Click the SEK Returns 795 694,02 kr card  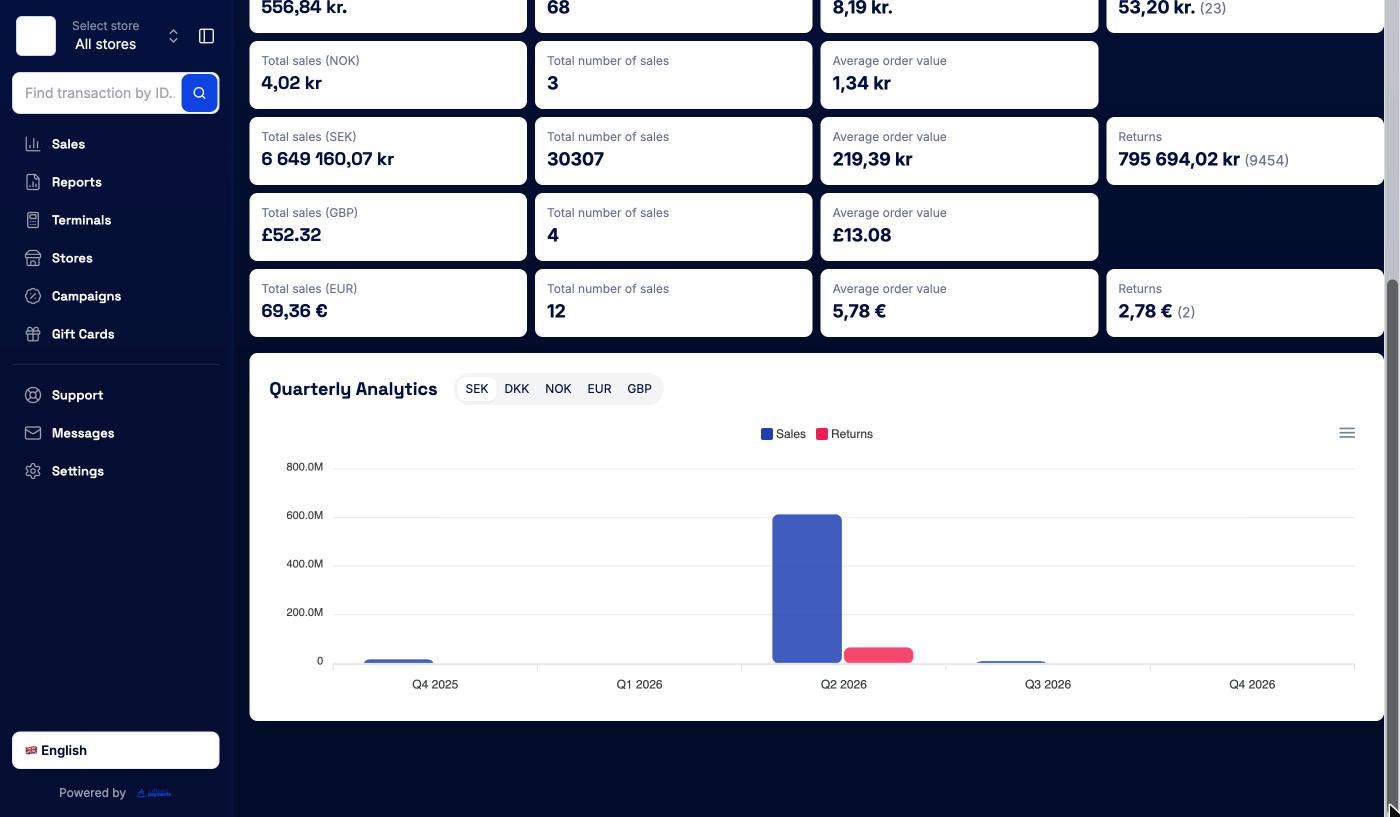(1245, 151)
